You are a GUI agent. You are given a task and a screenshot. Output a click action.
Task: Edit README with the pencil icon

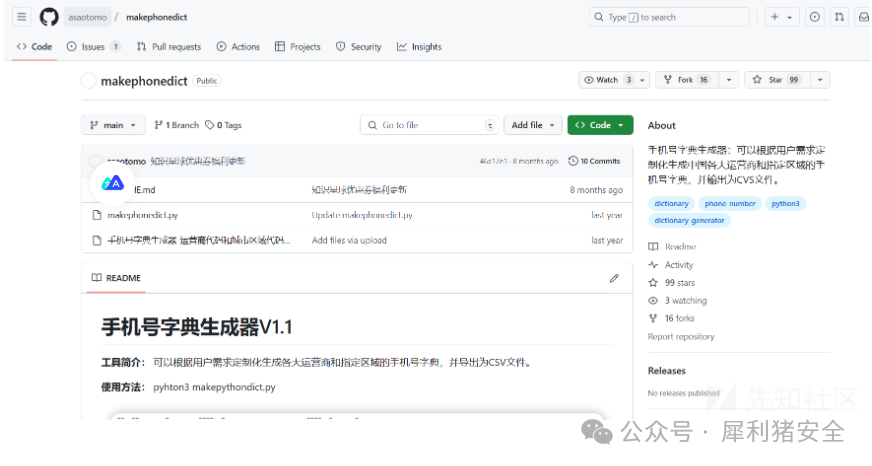[614, 278]
